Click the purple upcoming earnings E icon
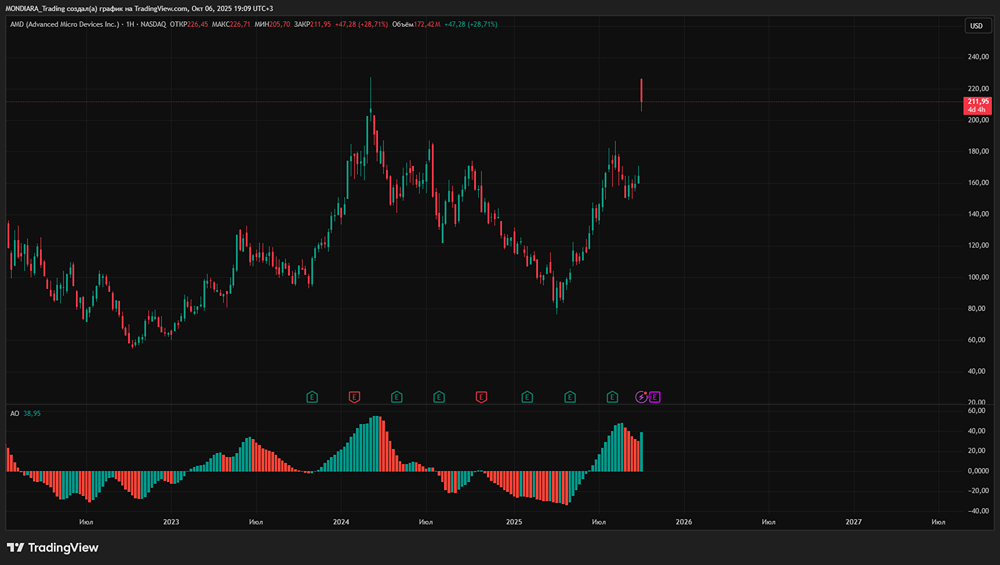The width and height of the screenshot is (1000, 565). (x=655, y=397)
